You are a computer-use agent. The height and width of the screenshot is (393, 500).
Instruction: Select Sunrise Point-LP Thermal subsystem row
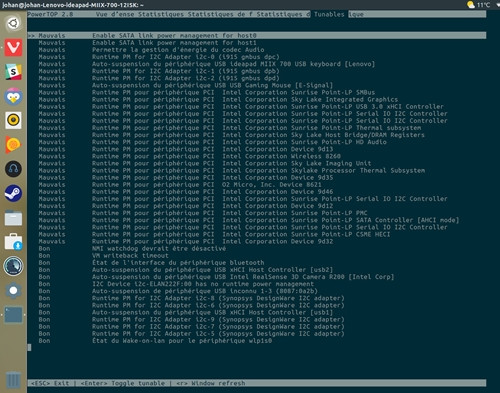[257, 128]
